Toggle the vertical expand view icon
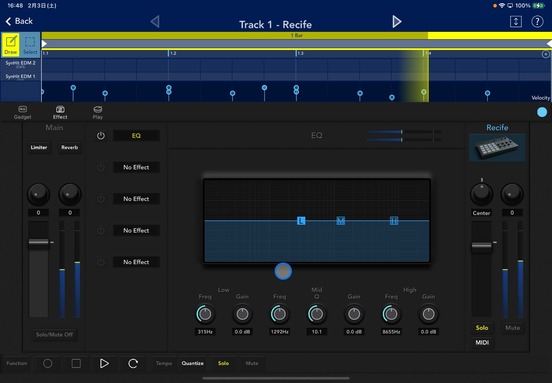The image size is (552, 383). (x=516, y=21)
